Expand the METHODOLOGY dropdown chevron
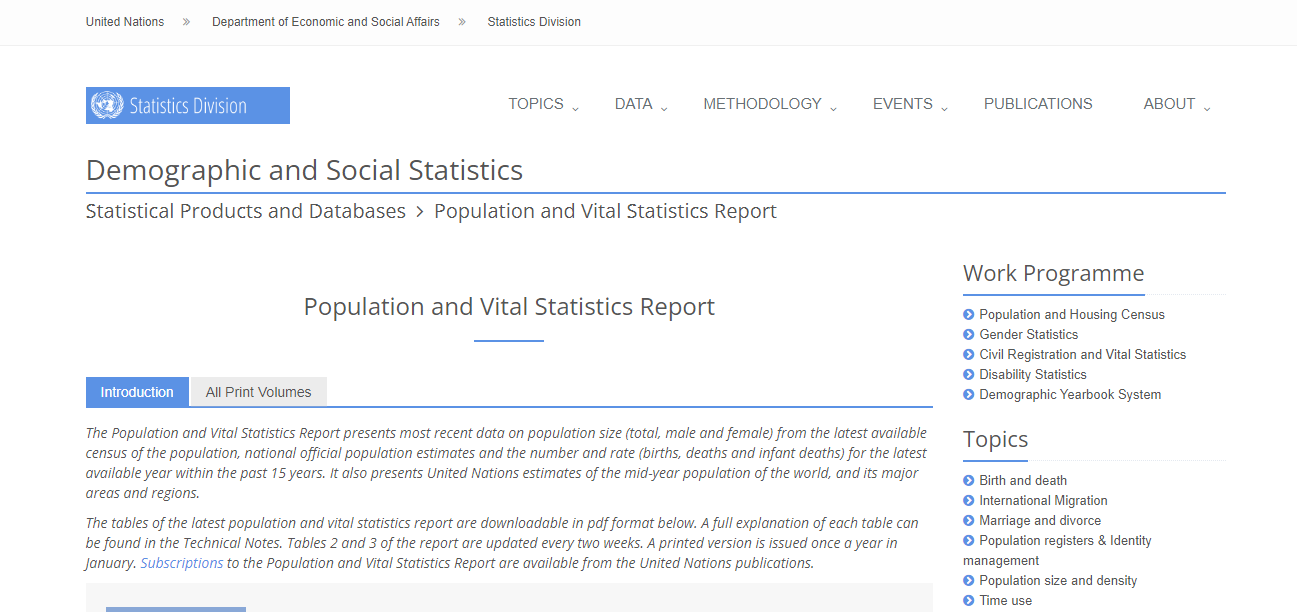Image resolution: width=1297 pixels, height=612 pixels. coord(833,108)
